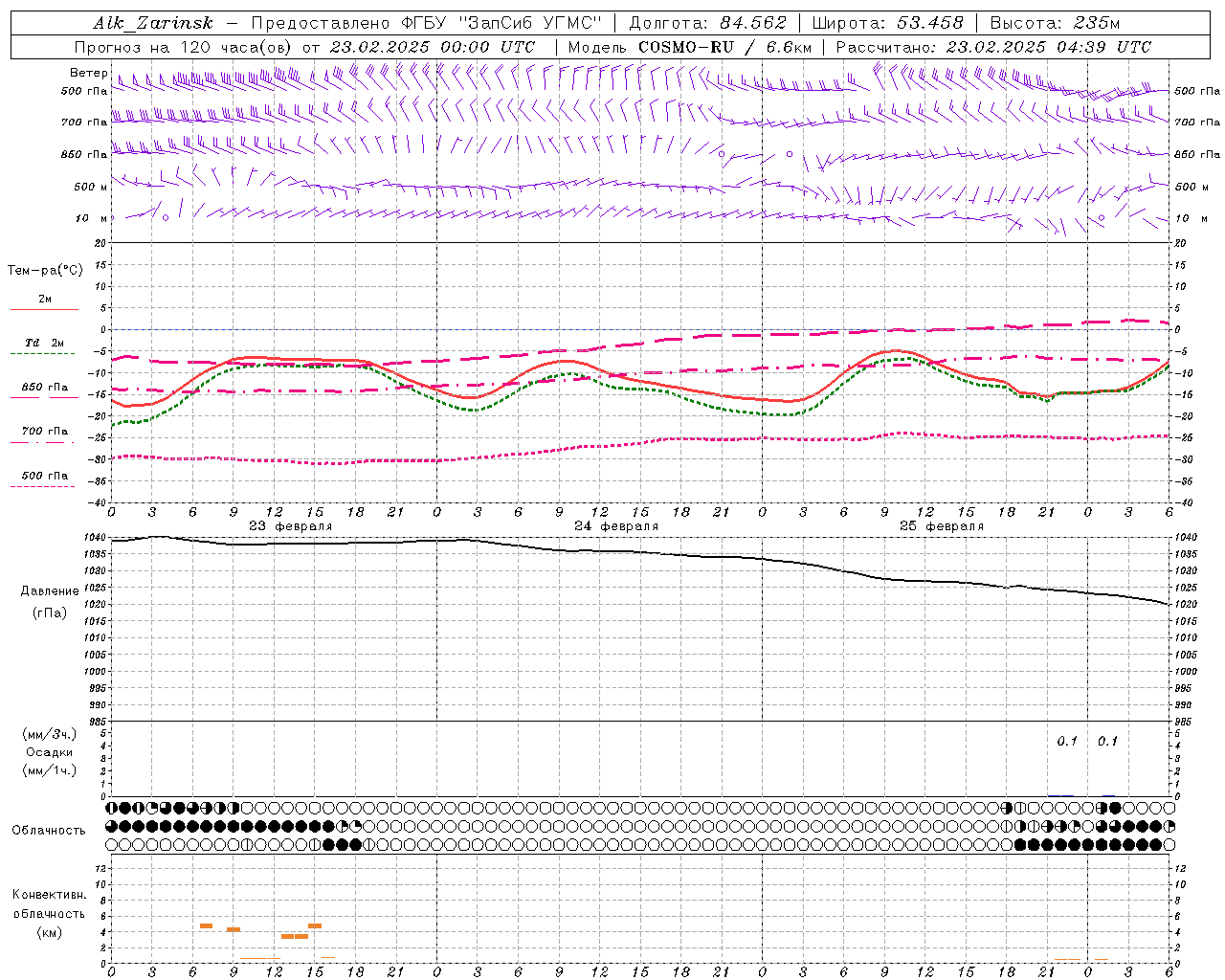Select the 850 гПа temperature legend entry
The height and width of the screenshot is (980, 1225).
point(45,388)
